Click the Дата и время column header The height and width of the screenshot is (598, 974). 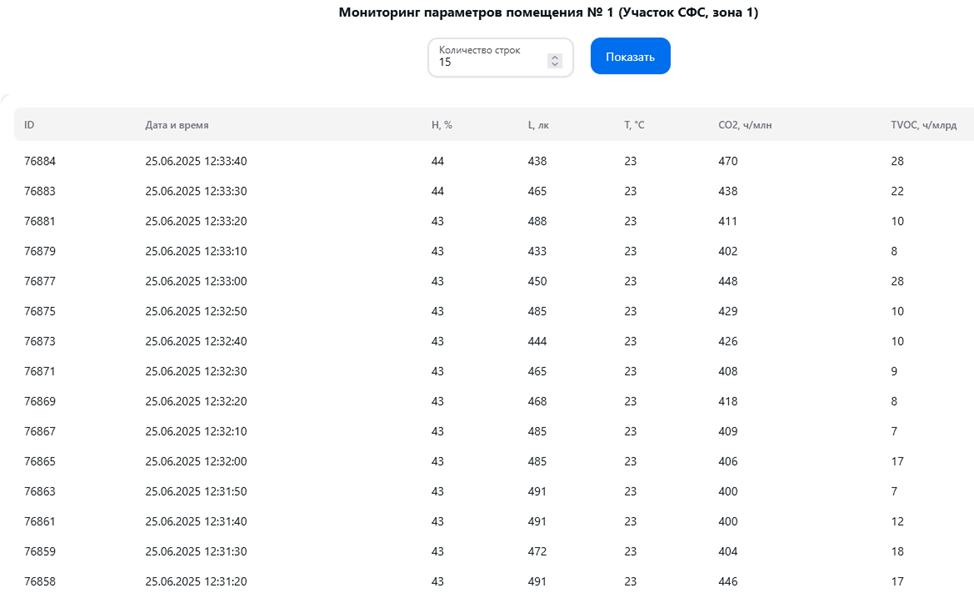tap(177, 125)
